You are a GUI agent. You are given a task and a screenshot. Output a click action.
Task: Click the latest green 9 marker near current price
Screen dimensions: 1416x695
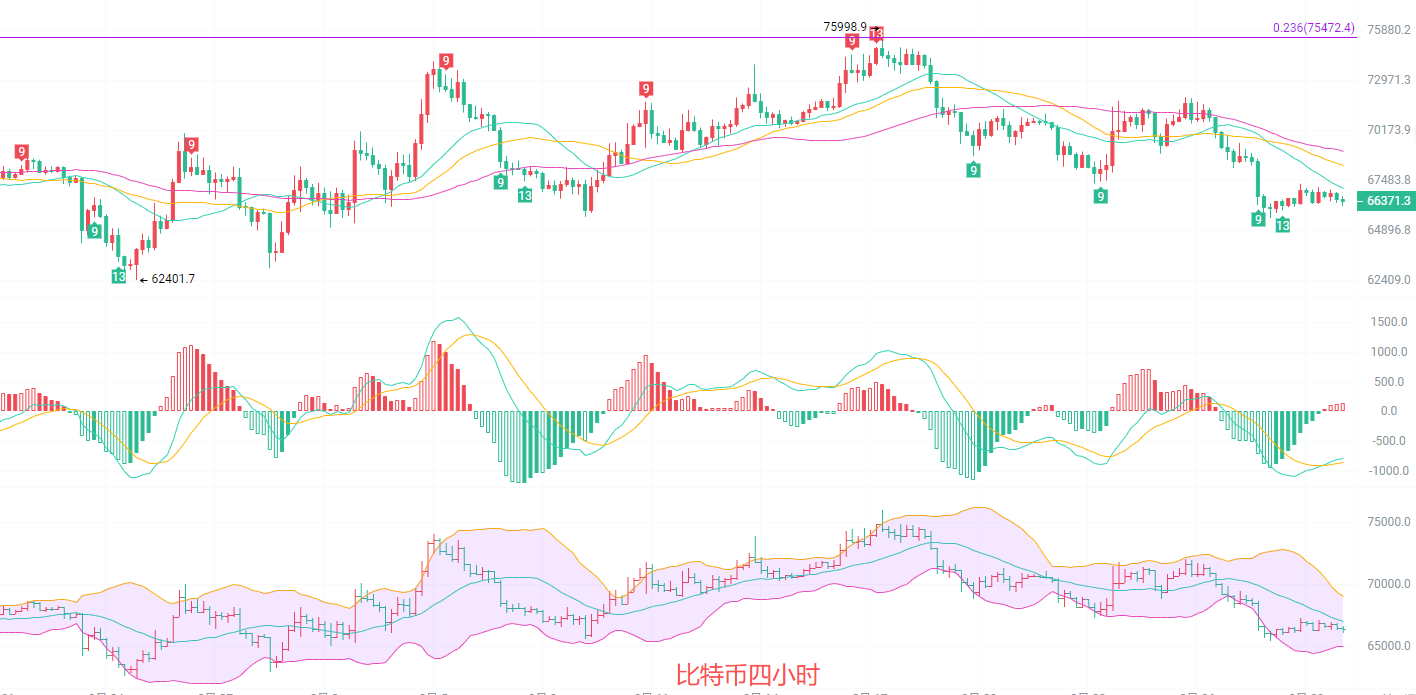1259,219
